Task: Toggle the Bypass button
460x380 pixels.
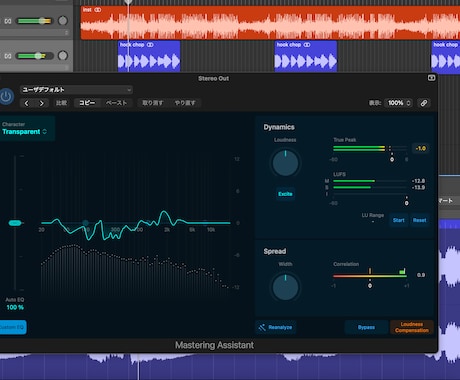Action: point(366,327)
